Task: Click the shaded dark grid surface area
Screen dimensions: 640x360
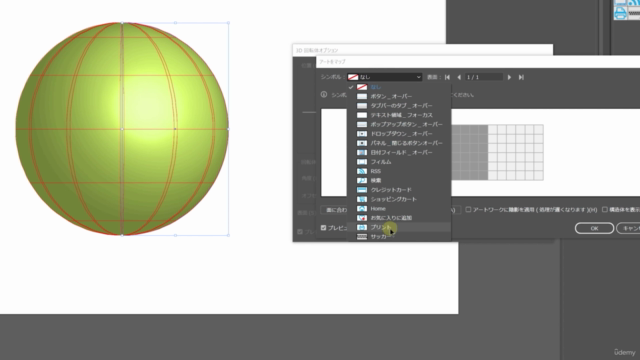Action: pos(469,152)
